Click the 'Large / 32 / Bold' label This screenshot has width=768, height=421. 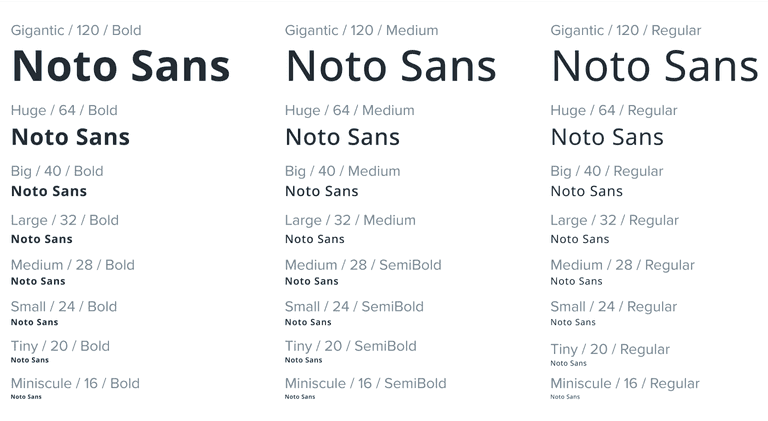(65, 220)
